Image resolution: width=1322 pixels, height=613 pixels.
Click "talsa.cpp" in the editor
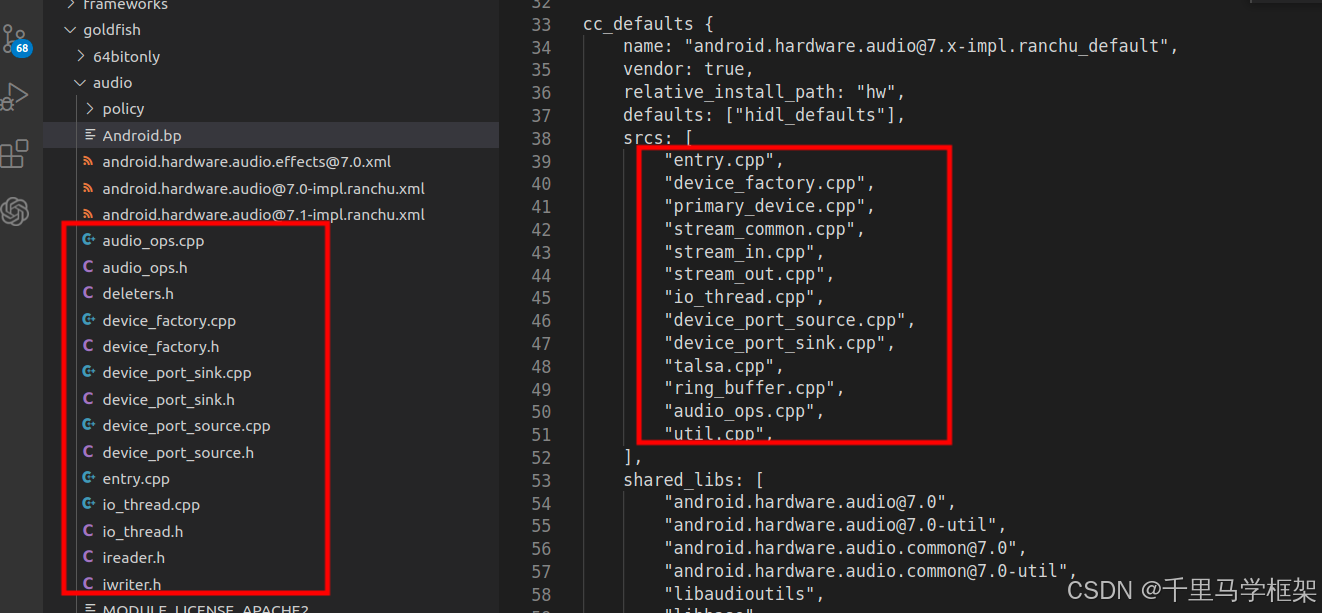tap(724, 366)
